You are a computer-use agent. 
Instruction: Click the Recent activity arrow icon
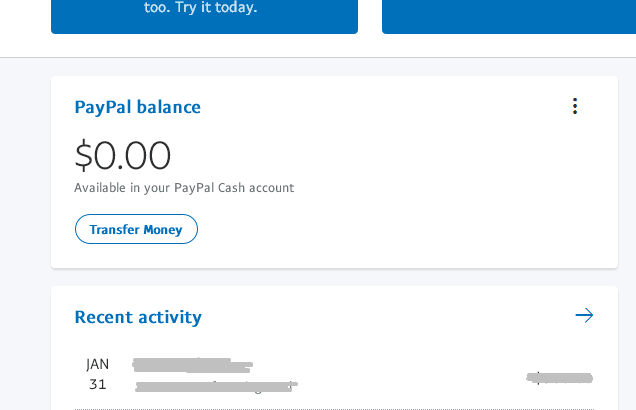pos(584,316)
